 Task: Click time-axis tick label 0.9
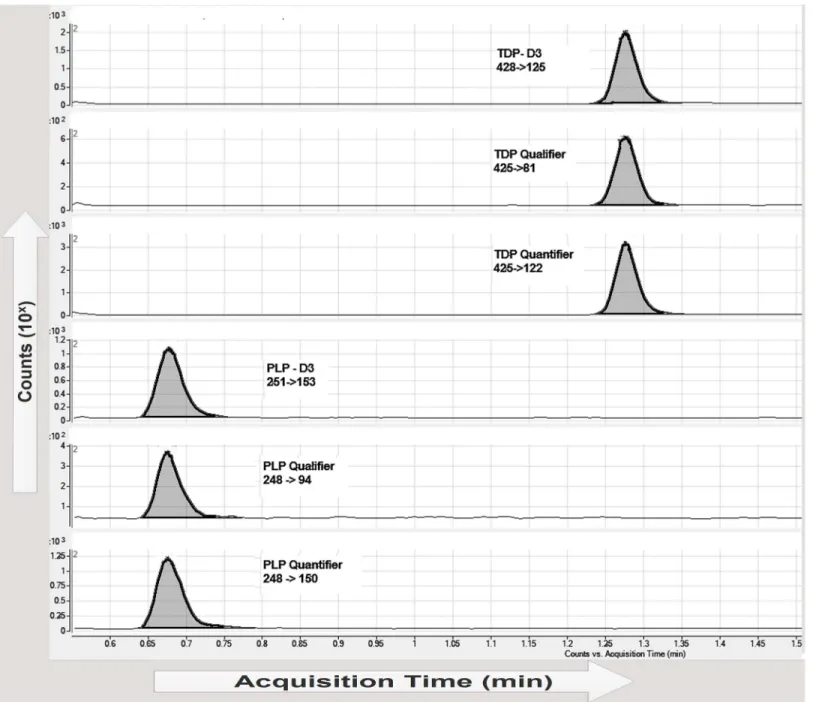click(338, 643)
